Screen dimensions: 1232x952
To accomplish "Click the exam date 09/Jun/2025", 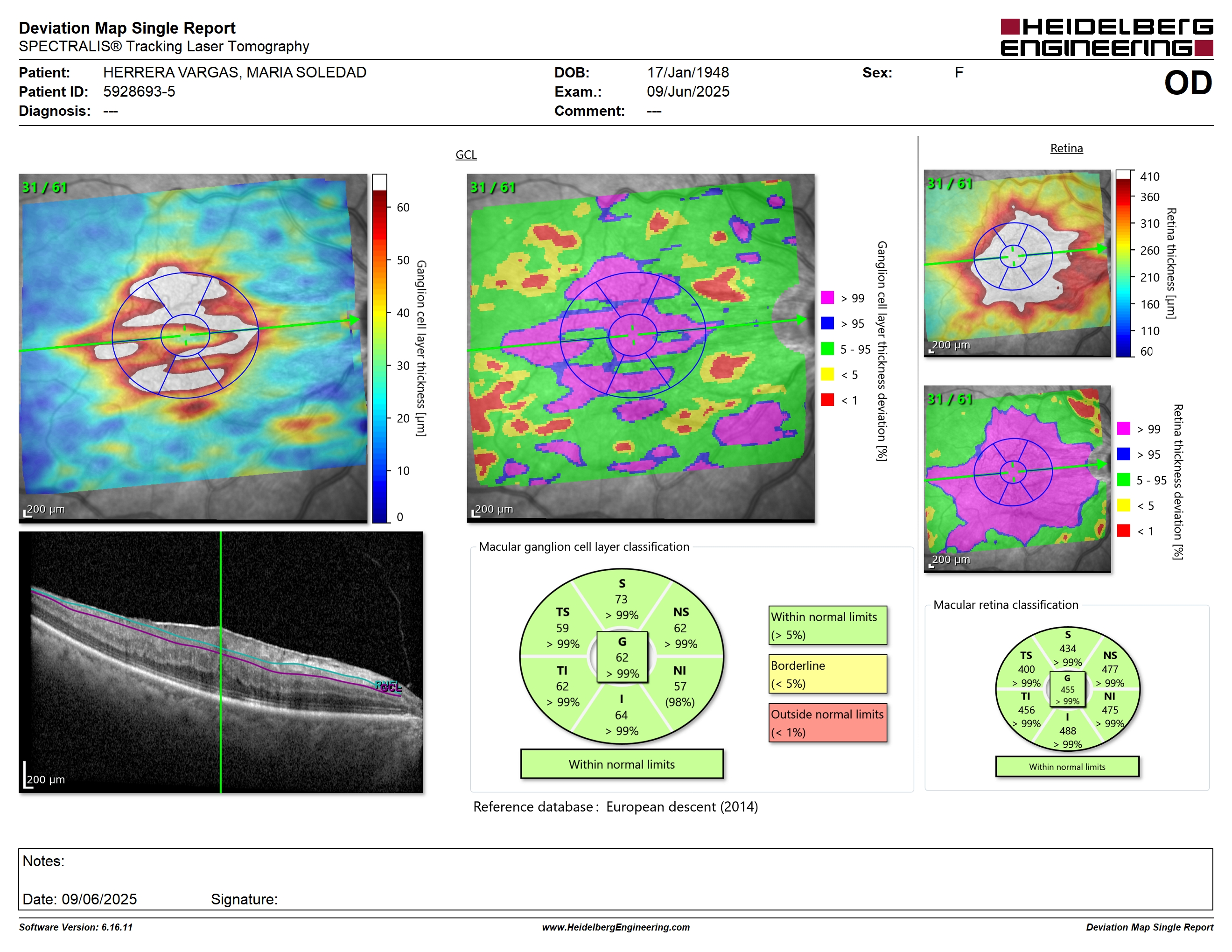I will [x=688, y=91].
